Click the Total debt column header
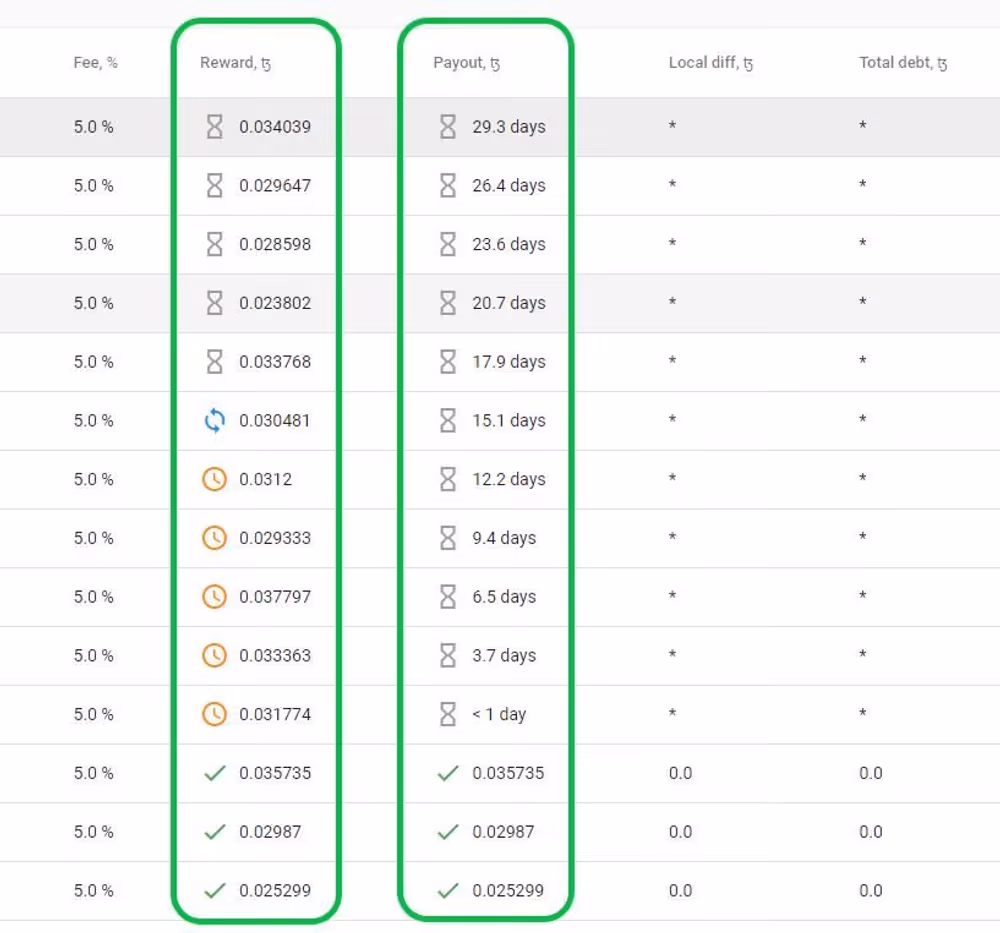Screen dimensions: 1000x933 902,63
